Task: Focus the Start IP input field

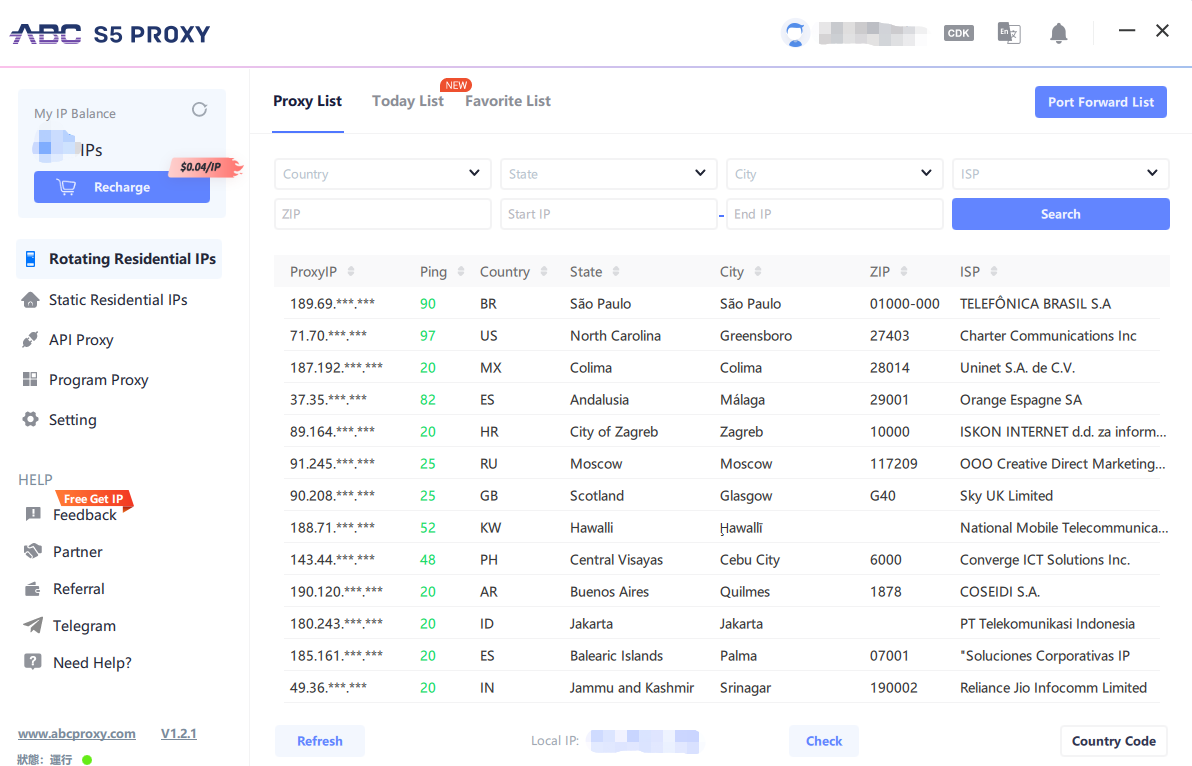Action: 608,214
